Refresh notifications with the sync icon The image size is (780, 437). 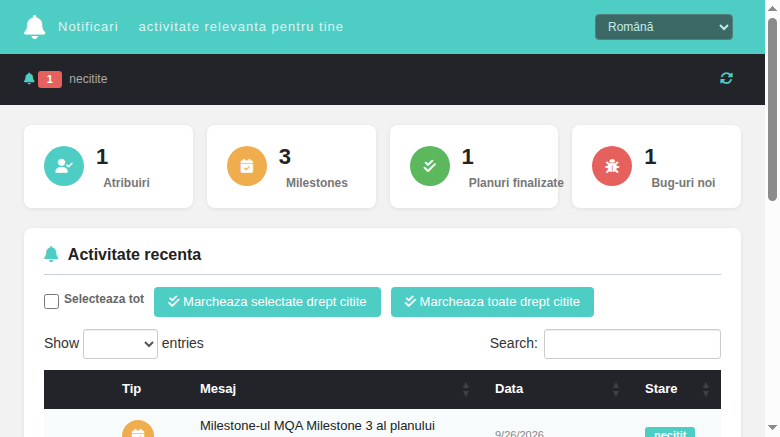point(726,78)
